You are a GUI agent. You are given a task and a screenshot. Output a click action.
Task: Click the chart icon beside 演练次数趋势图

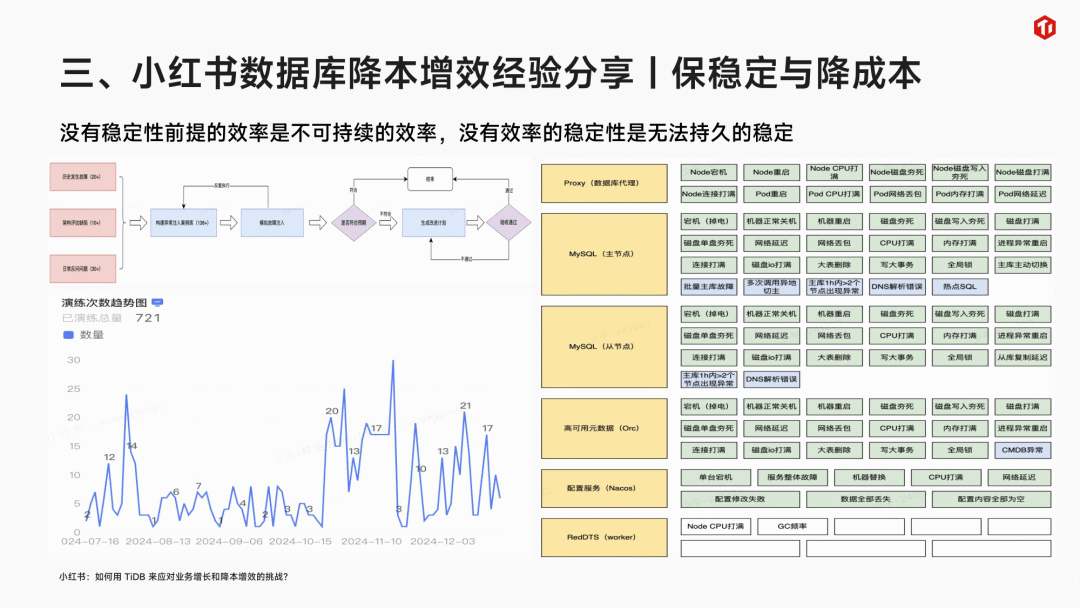tap(157, 302)
